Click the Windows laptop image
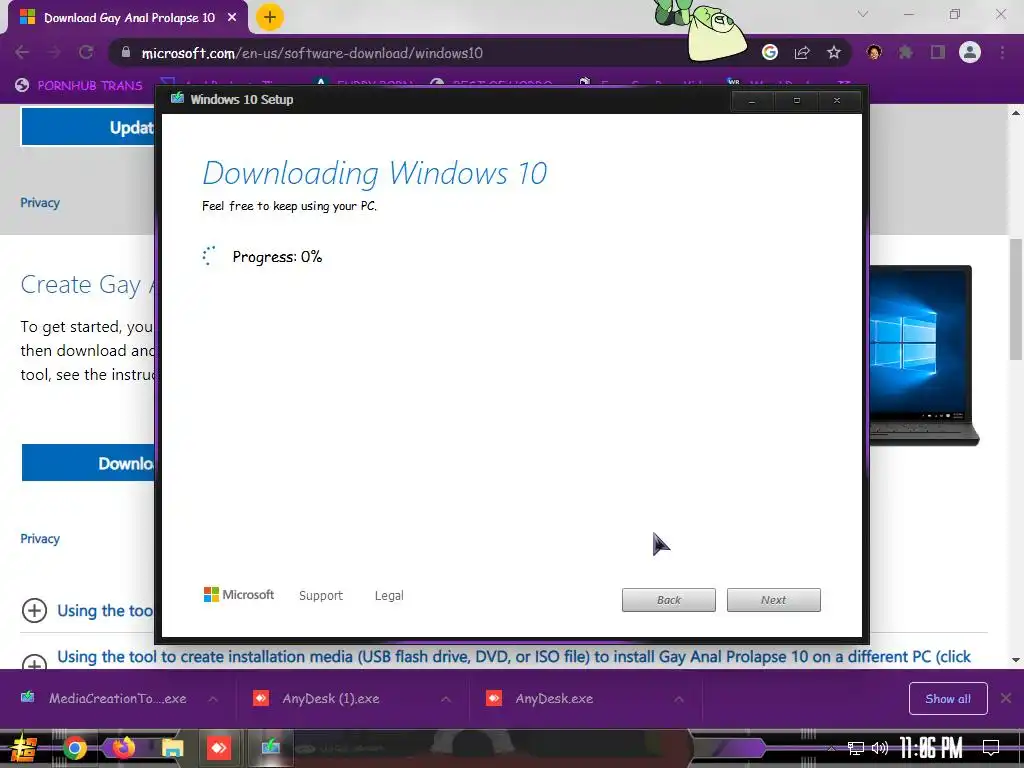1024x768 pixels. [923, 356]
